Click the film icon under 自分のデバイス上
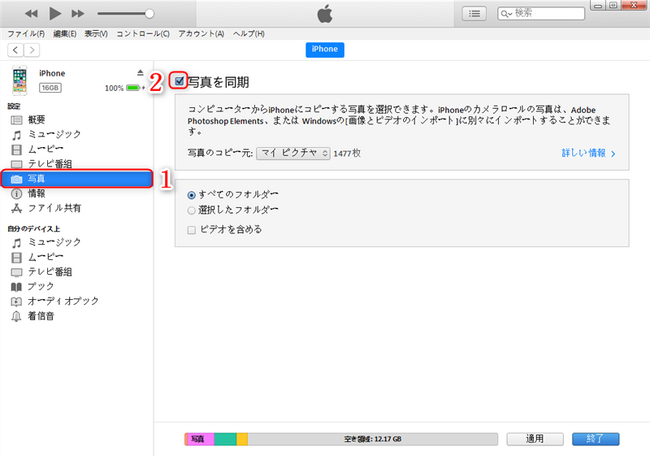The image size is (650, 456). click(x=16, y=257)
